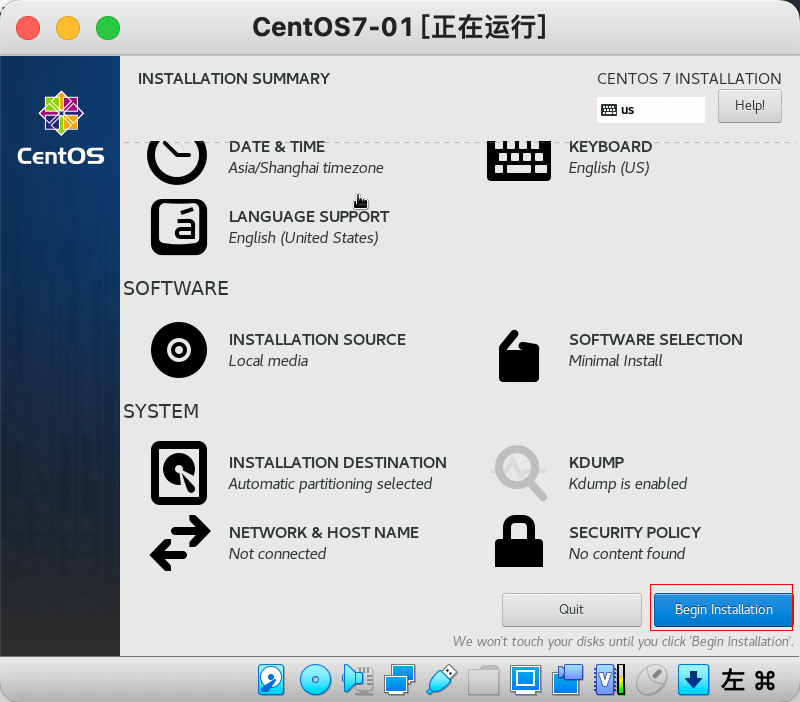Click the keyboard icon in layout indicator
Viewport: 800px width, 702px height.
[609, 110]
